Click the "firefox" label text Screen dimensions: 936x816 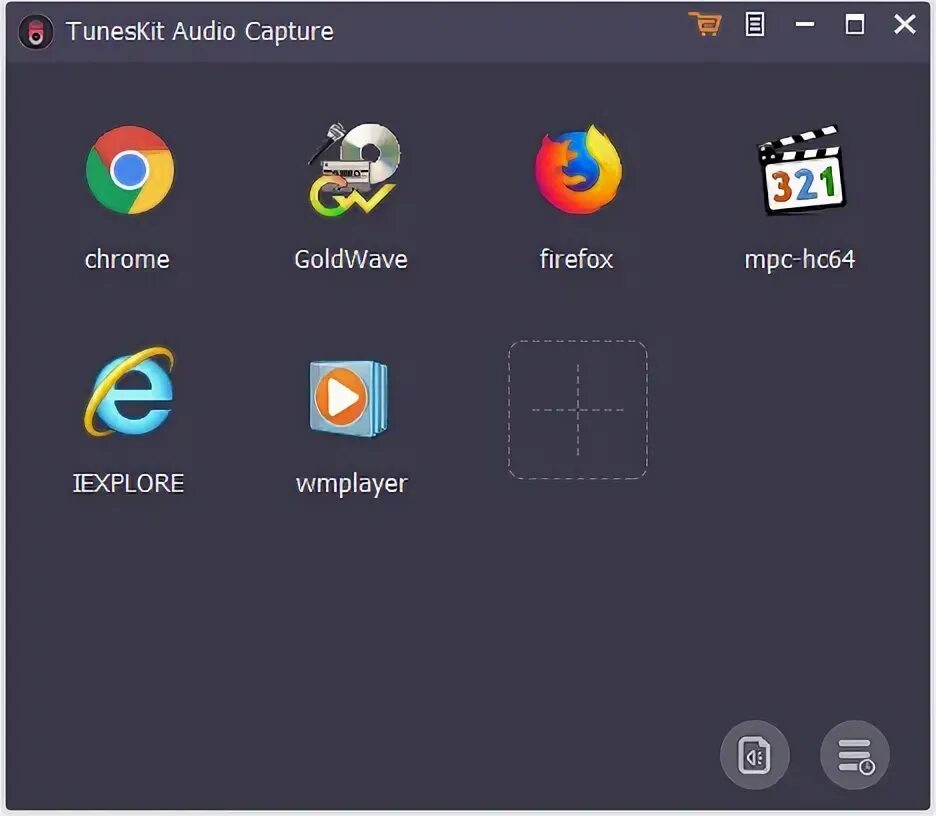tap(576, 260)
